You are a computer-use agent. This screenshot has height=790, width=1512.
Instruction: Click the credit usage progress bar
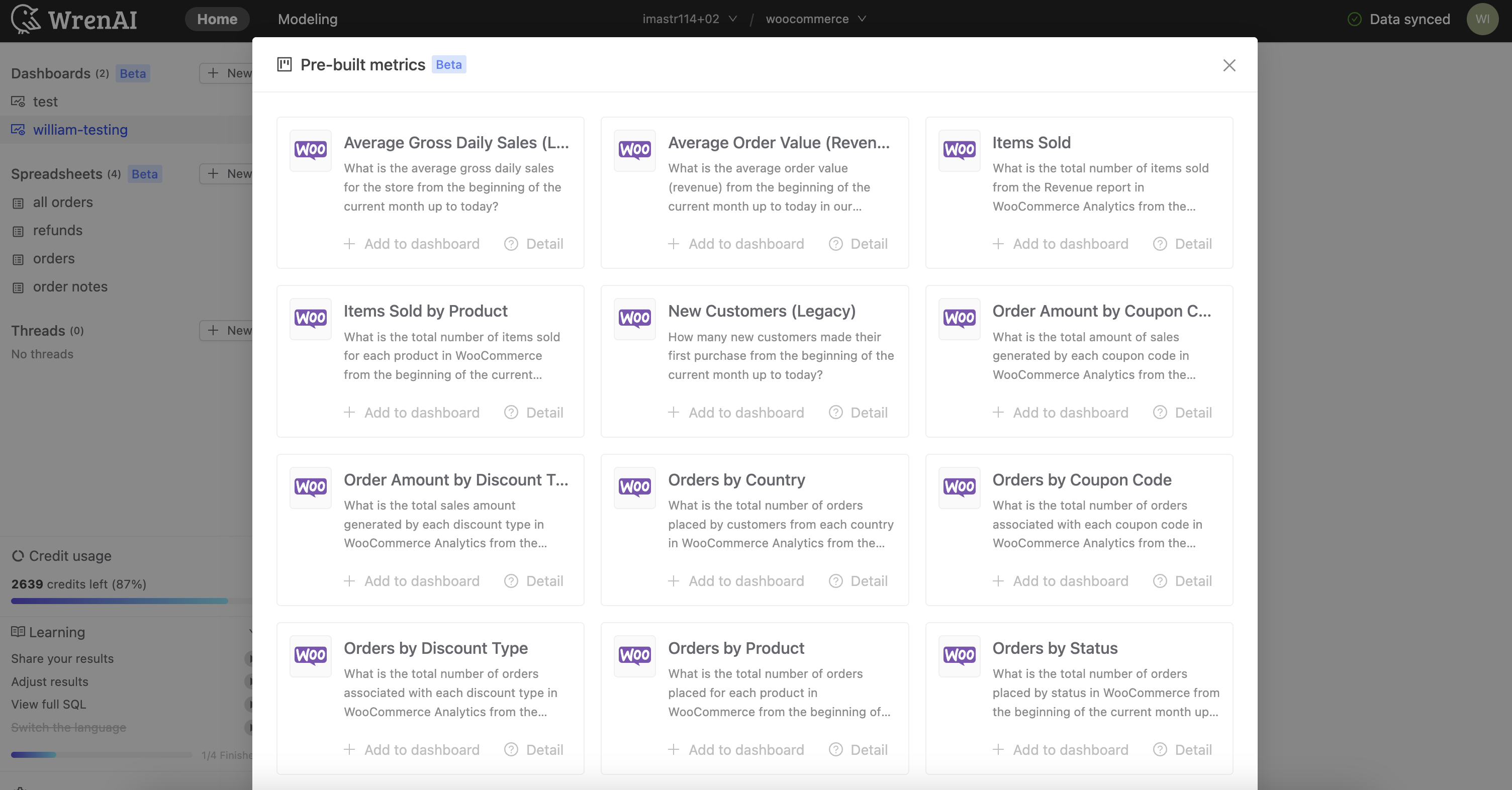pyautogui.click(x=132, y=601)
